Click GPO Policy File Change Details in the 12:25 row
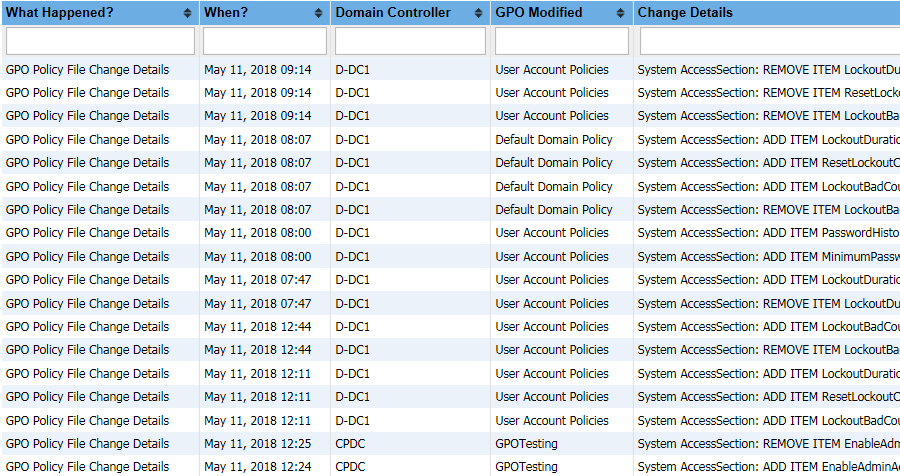This screenshot has width=900, height=476. (87, 444)
